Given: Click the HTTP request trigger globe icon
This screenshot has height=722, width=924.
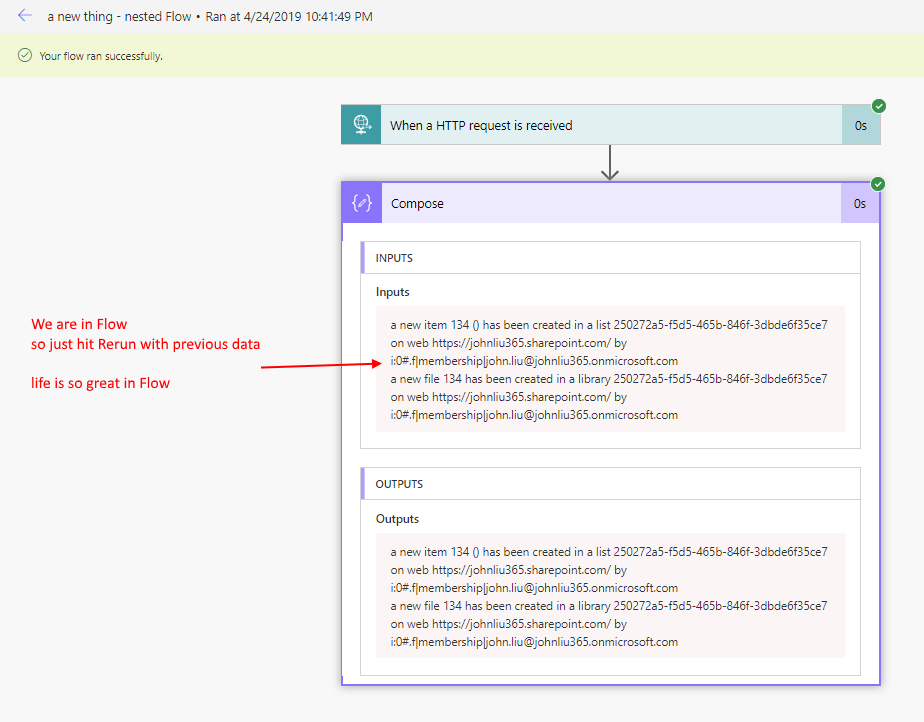Looking at the screenshot, I should [361, 125].
